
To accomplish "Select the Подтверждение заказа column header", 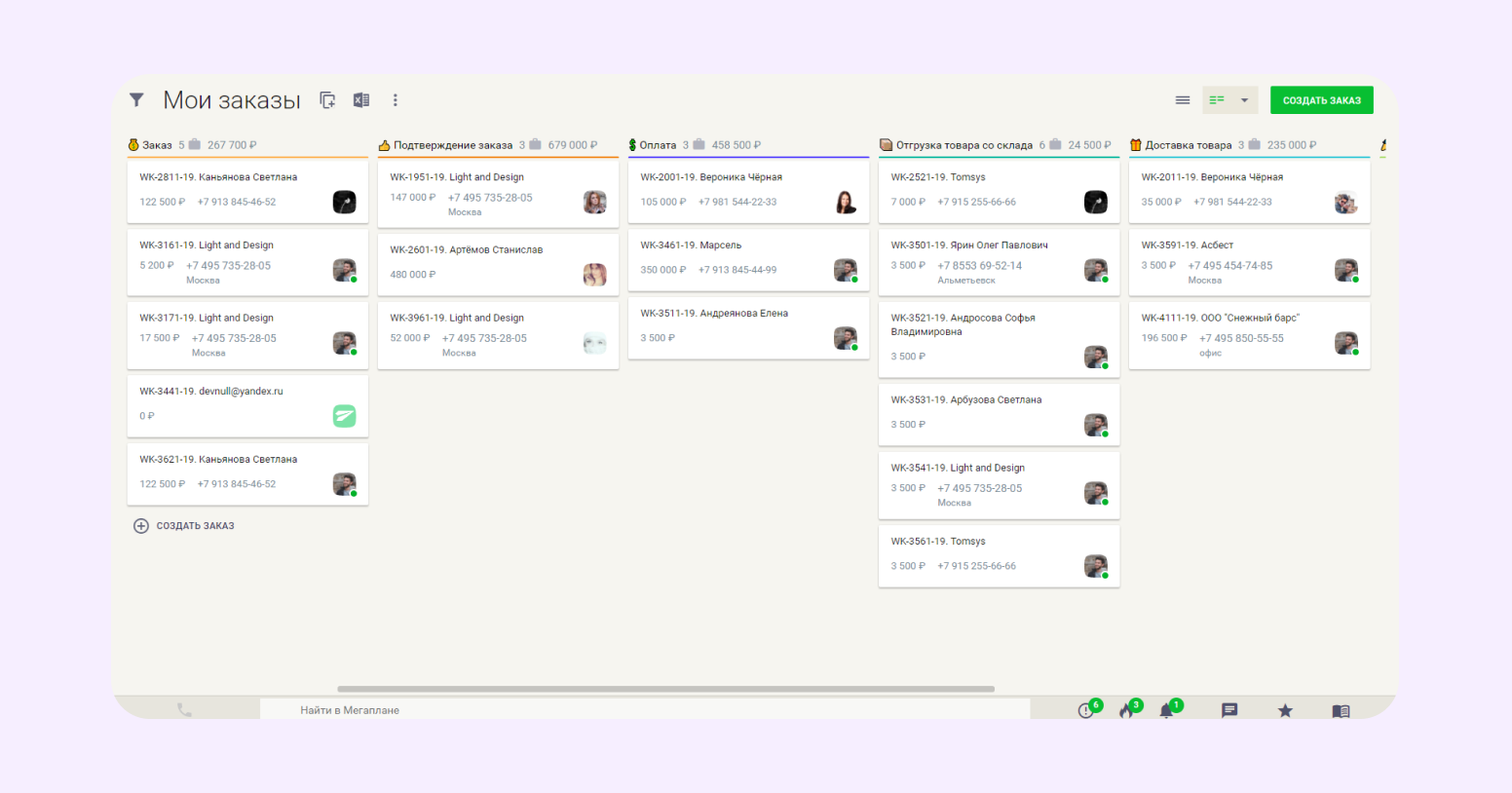I will 452,145.
